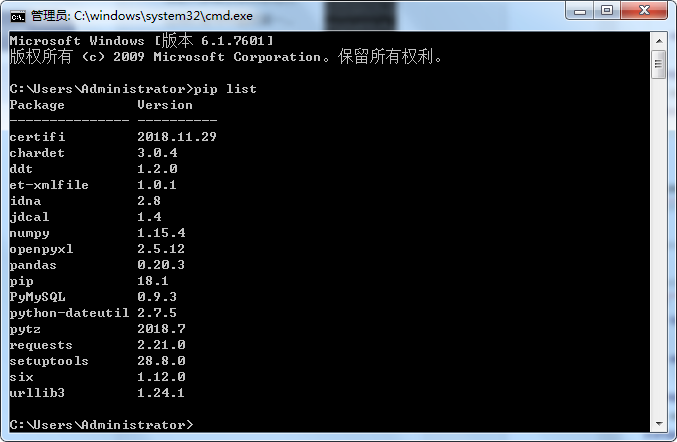
Task: Click the requests package name
Action: pos(41,345)
